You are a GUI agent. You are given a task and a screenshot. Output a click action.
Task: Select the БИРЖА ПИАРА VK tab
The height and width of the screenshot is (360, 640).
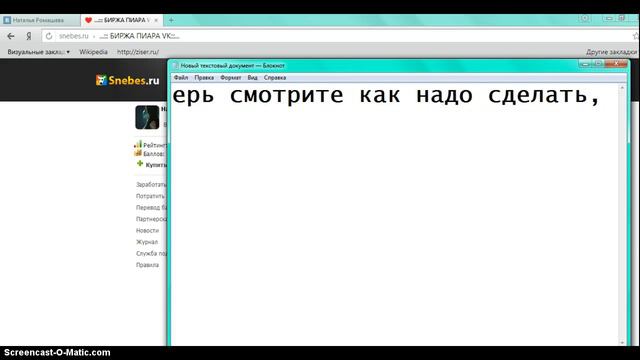[x=122, y=20]
